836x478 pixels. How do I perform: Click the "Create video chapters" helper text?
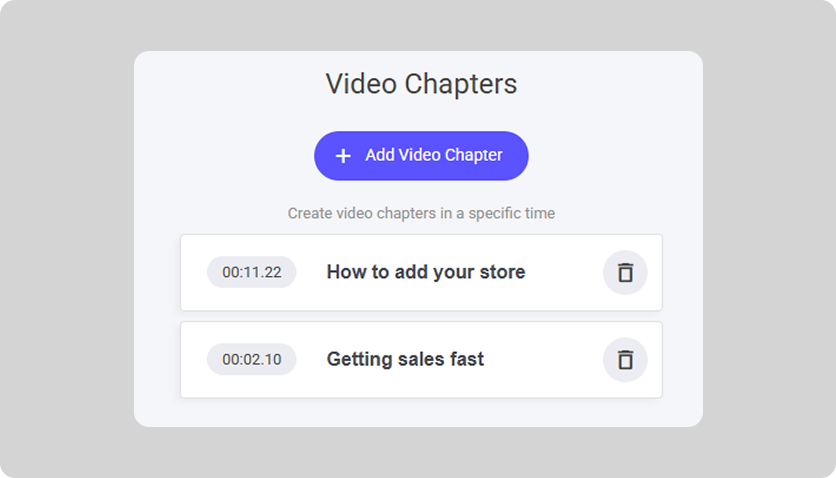pyautogui.click(x=421, y=213)
